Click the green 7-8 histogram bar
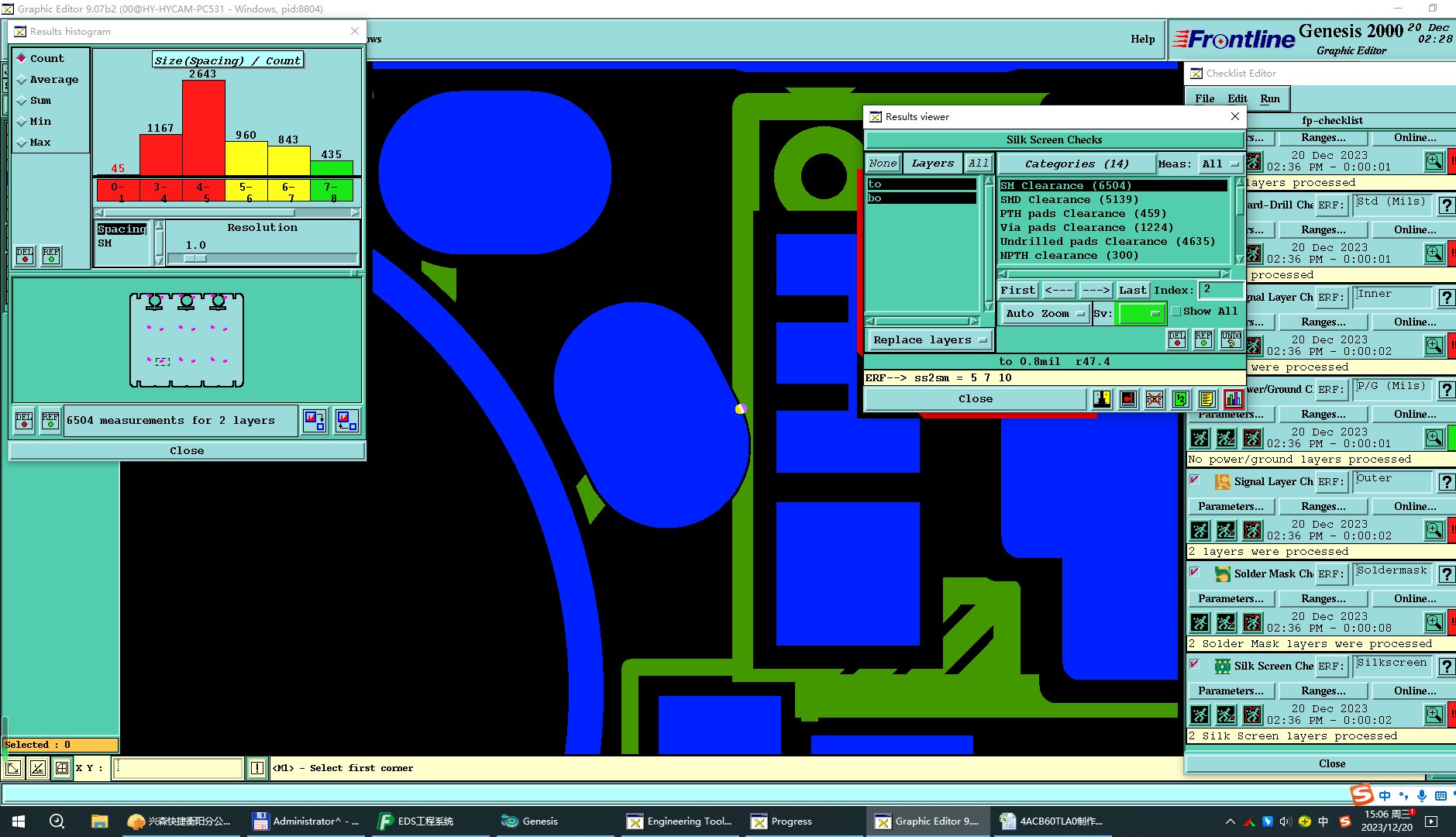This screenshot has width=1456, height=837. [332, 167]
